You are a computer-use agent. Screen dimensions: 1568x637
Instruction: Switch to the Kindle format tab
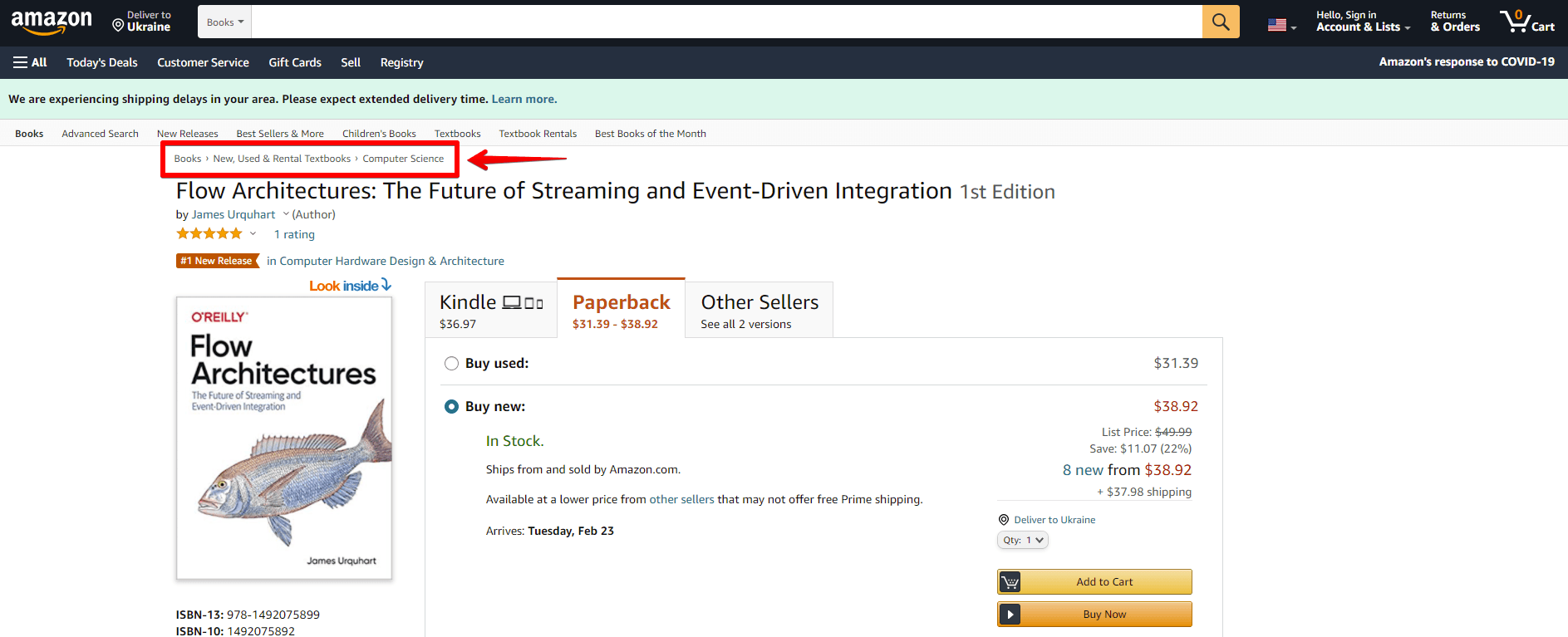tap(490, 310)
